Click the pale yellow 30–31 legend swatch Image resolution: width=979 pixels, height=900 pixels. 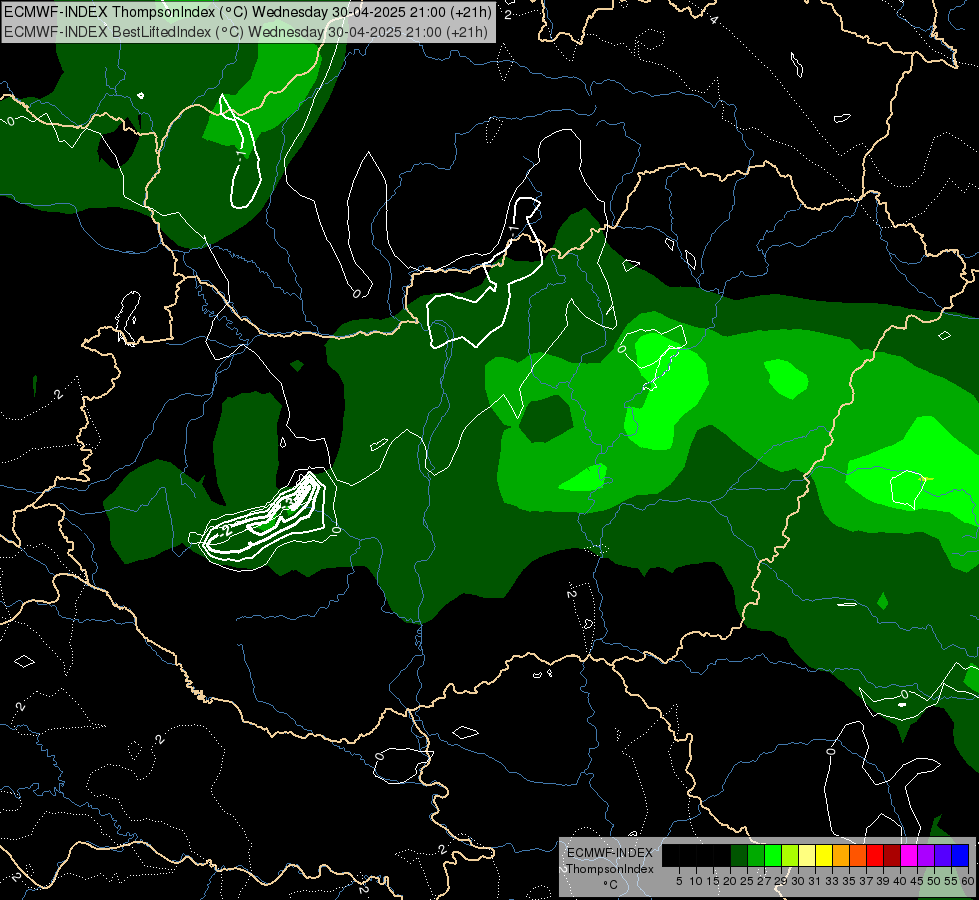pyautogui.click(x=807, y=855)
